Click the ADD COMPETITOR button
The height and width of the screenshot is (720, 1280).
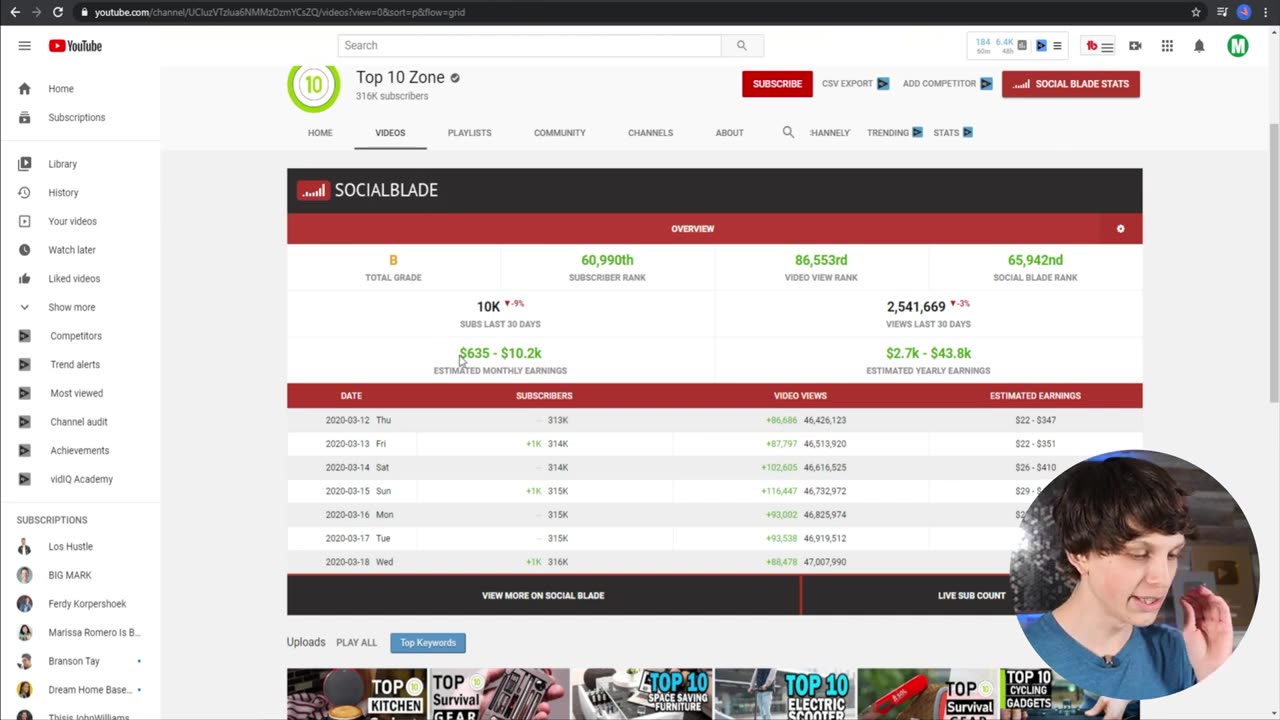pos(947,84)
